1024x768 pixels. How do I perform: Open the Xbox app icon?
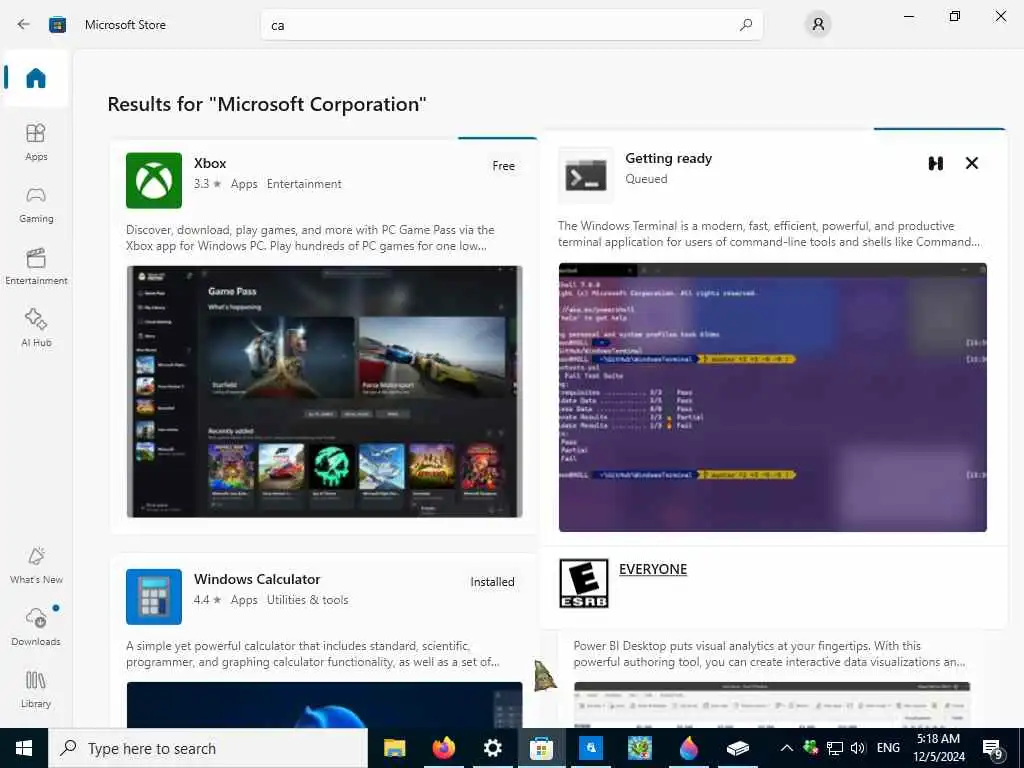(153, 180)
